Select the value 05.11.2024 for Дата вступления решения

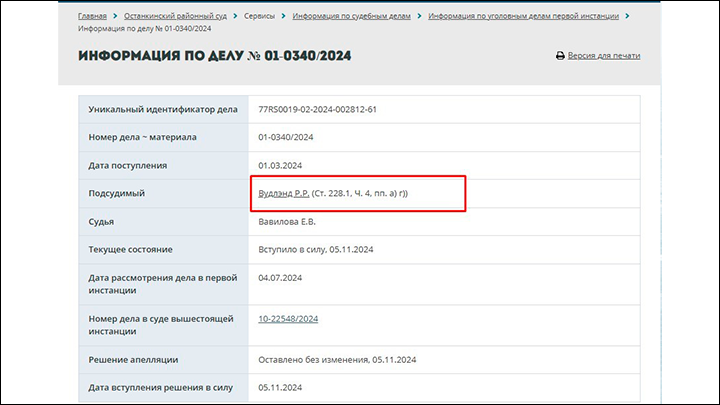click(x=280, y=388)
